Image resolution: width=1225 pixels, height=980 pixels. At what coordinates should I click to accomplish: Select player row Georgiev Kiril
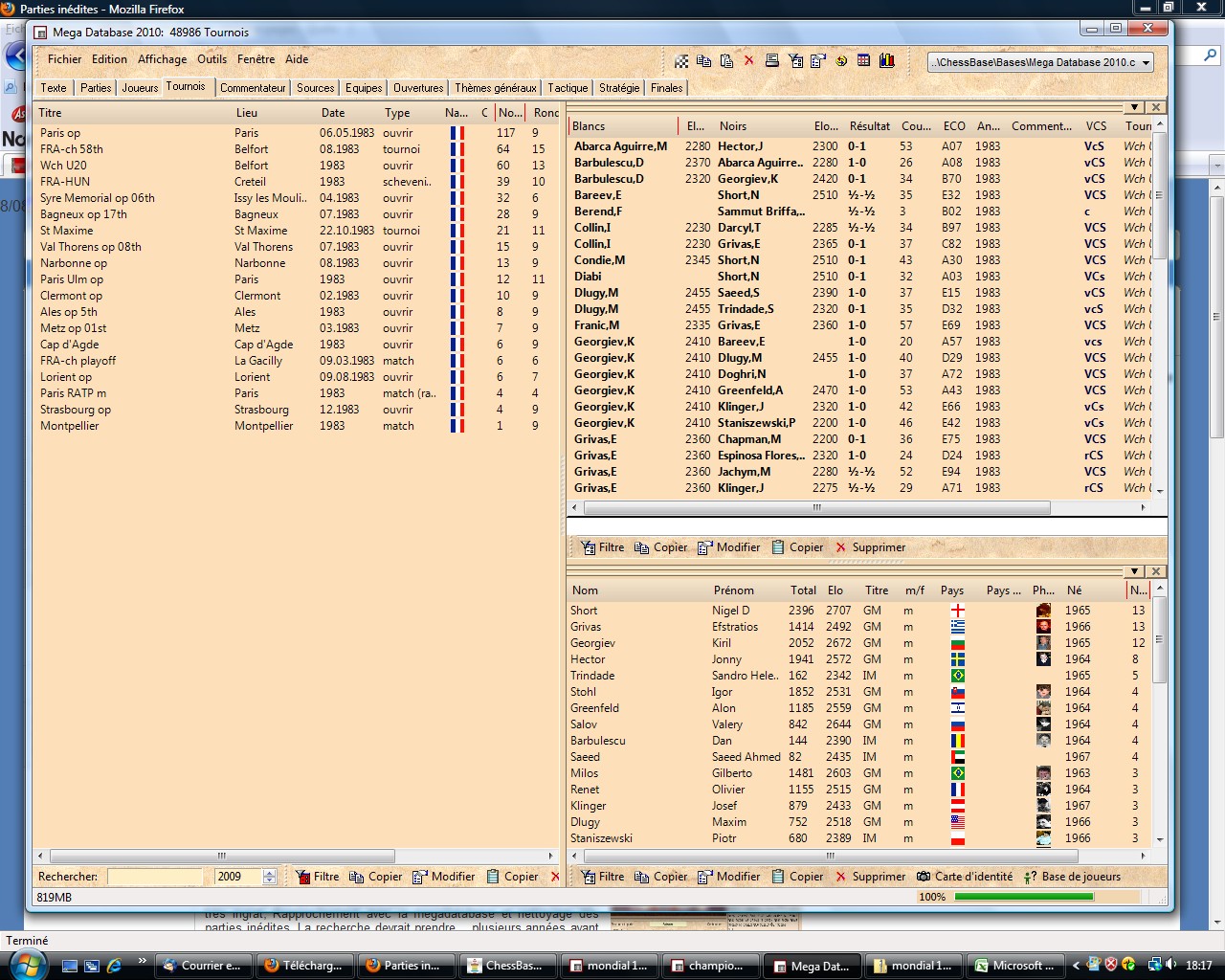point(859,643)
